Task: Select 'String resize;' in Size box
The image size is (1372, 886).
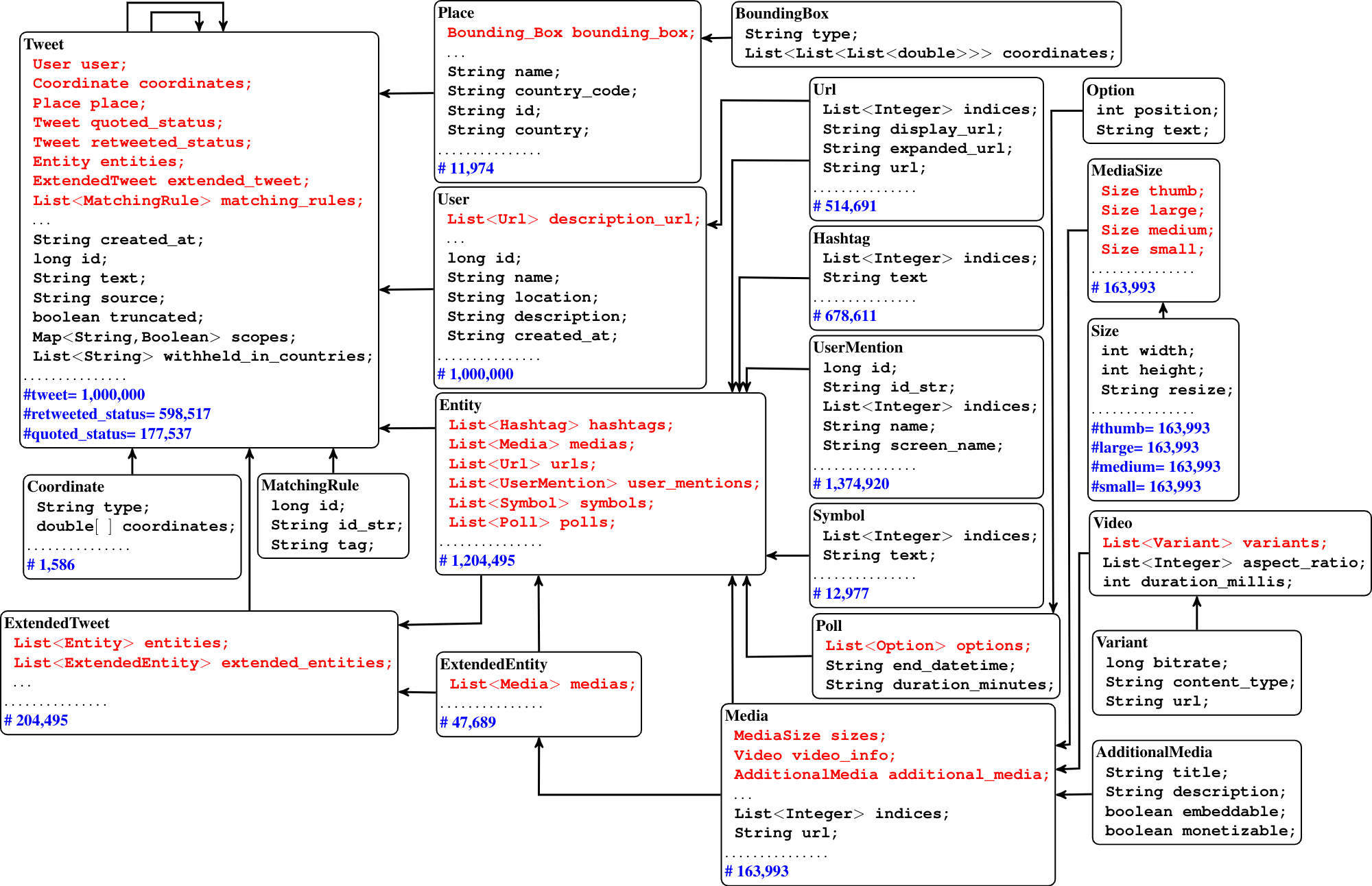Action: [1167, 390]
